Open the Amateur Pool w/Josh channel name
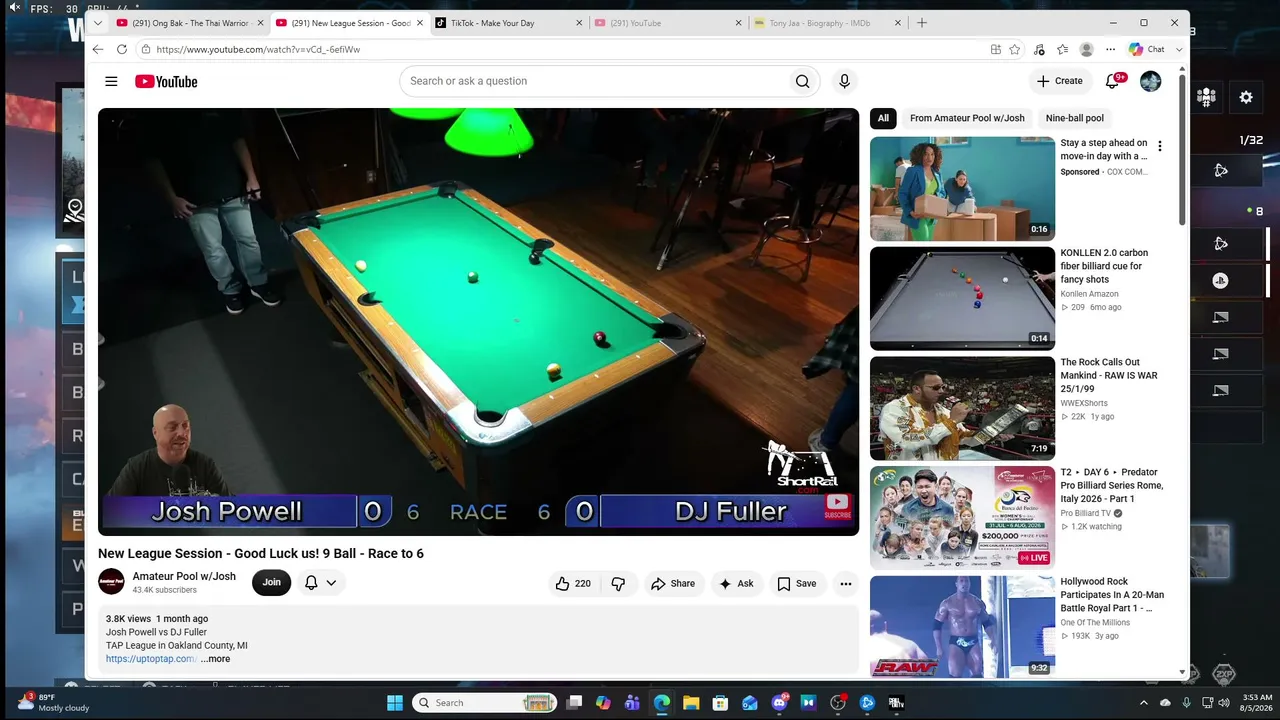 tap(184, 576)
